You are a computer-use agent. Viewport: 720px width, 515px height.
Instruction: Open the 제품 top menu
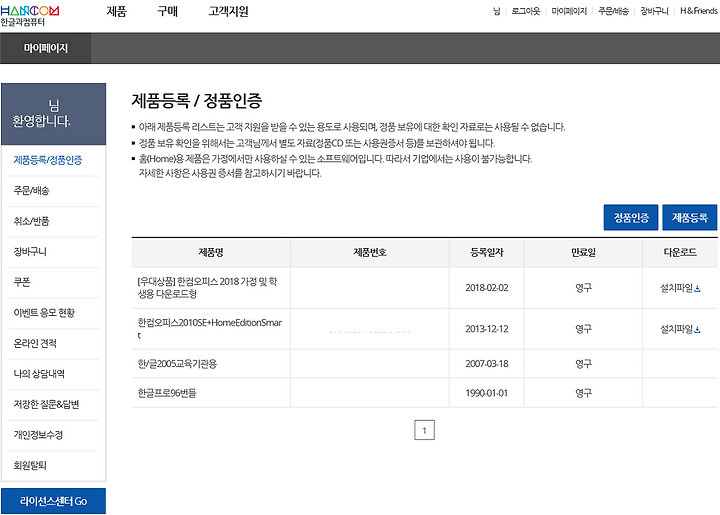(x=116, y=11)
